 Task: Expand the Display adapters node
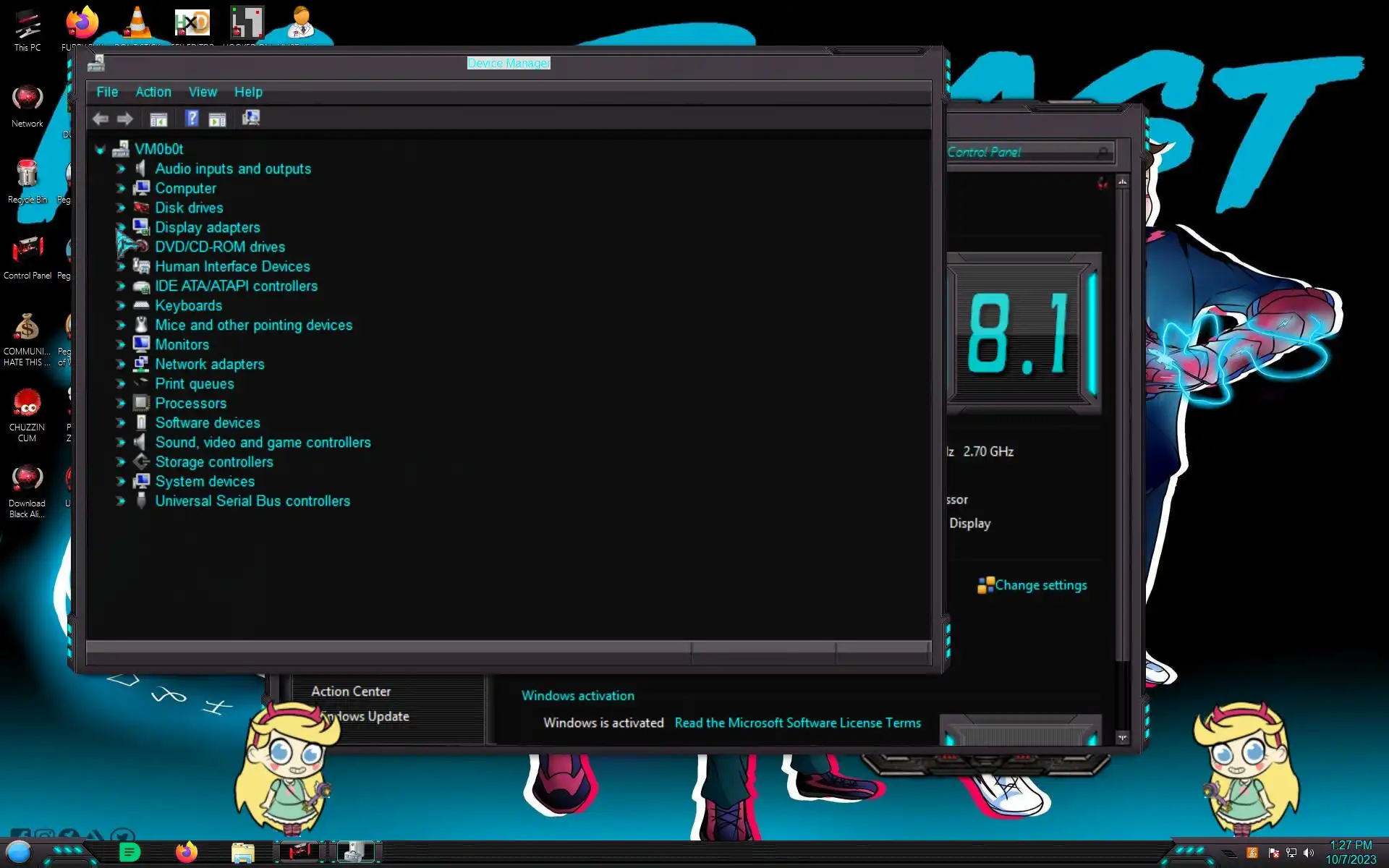coord(121,227)
